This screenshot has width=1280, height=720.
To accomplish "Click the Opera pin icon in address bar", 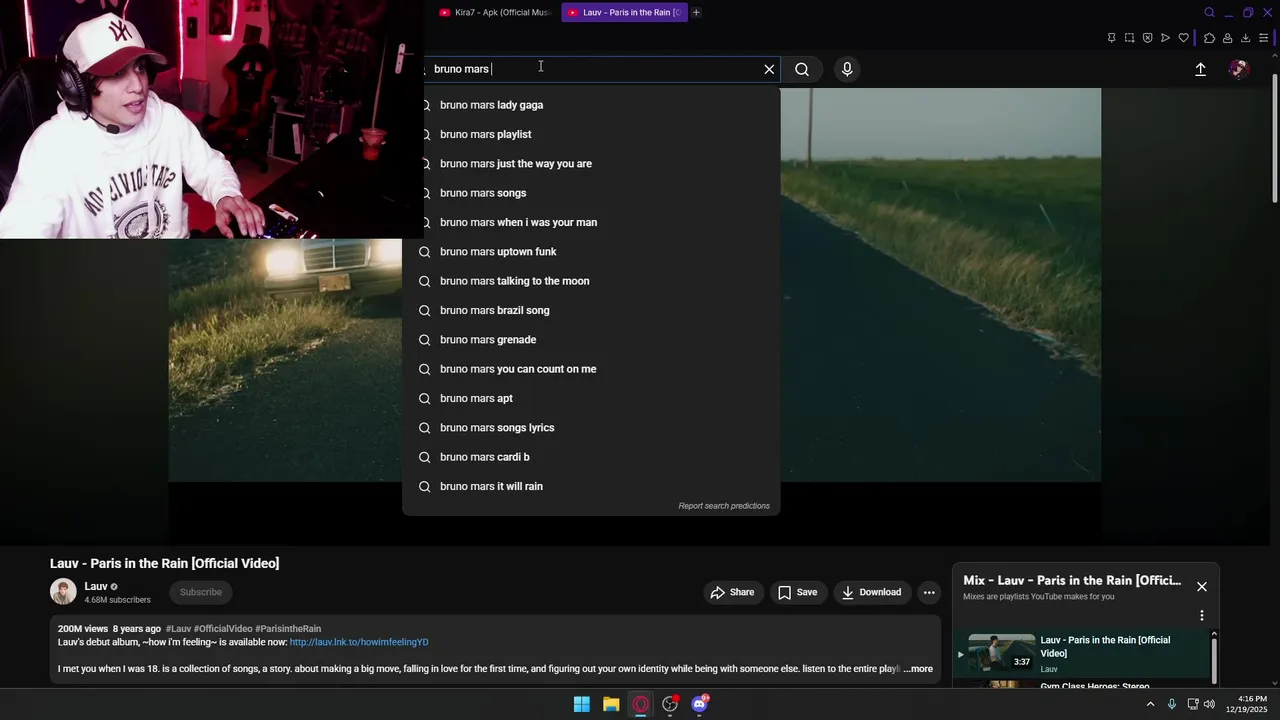I will click(1111, 38).
